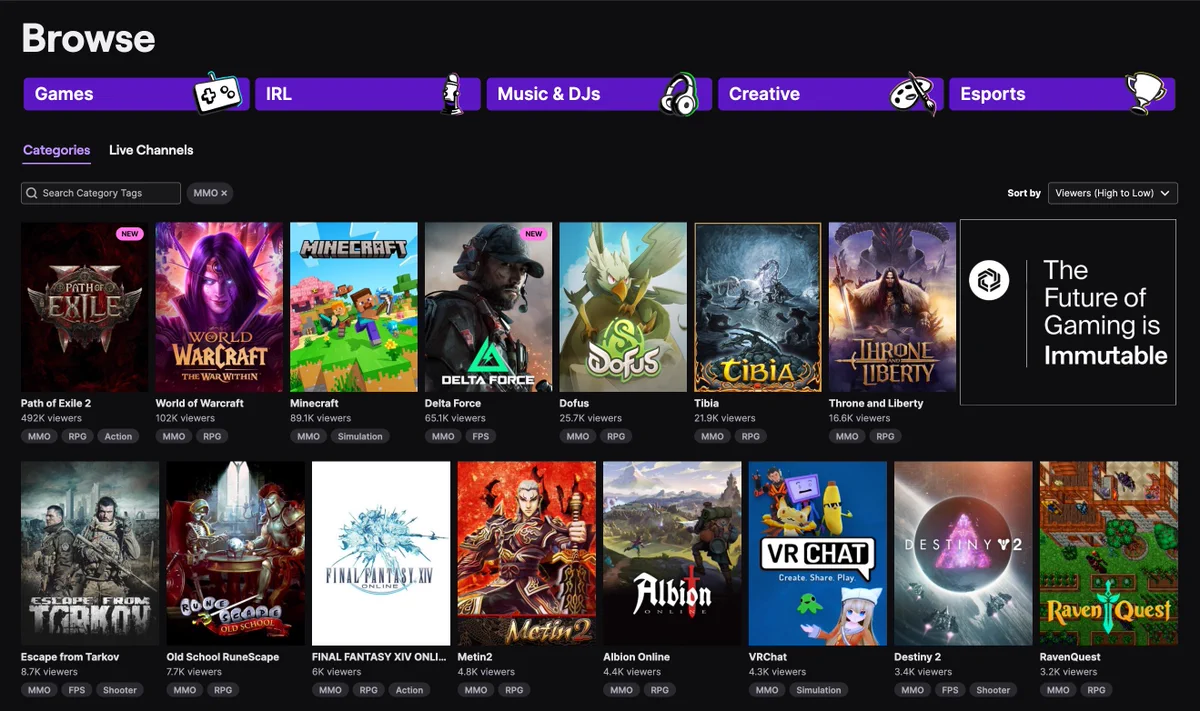Screen dimensions: 1200x711
Task: Click the Action tag under Final Fantasy XIV
Action: [x=409, y=690]
